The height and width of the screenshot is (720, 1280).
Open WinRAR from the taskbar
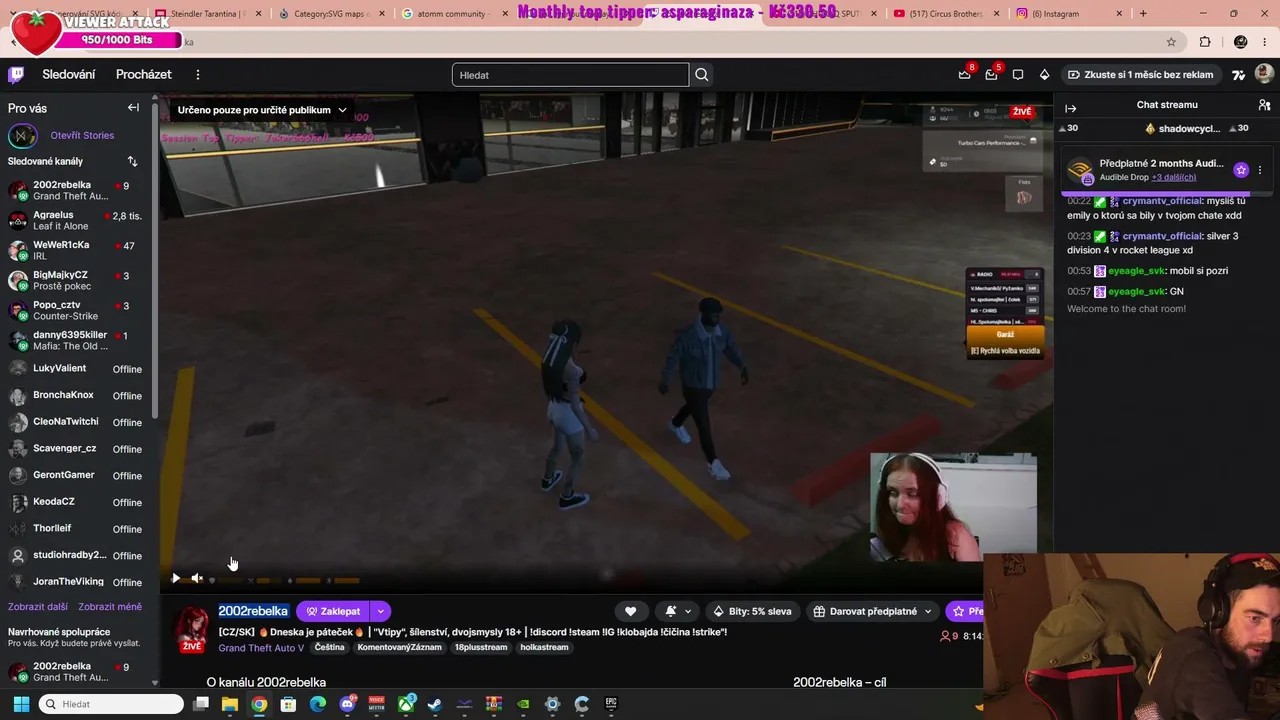(494, 704)
